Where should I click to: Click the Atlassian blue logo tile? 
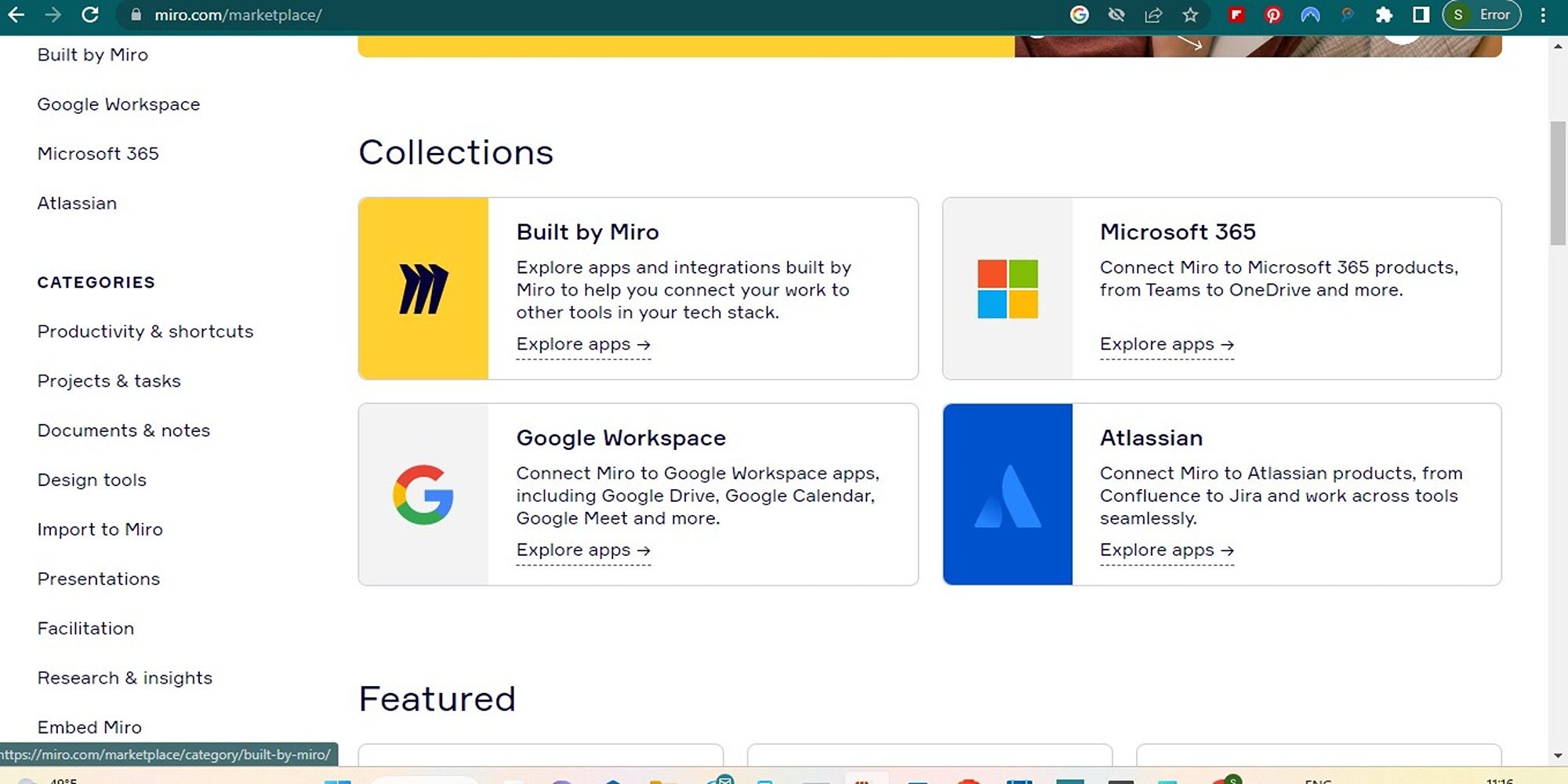click(x=1007, y=495)
